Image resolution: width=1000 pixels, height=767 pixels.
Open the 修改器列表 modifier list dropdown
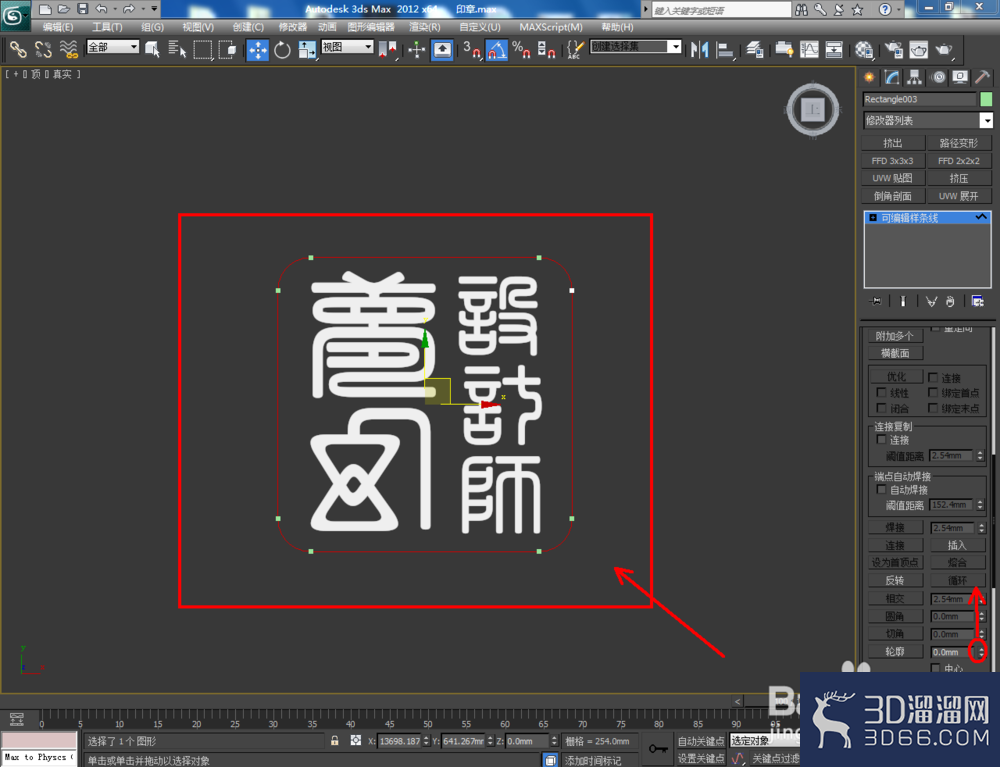(986, 121)
